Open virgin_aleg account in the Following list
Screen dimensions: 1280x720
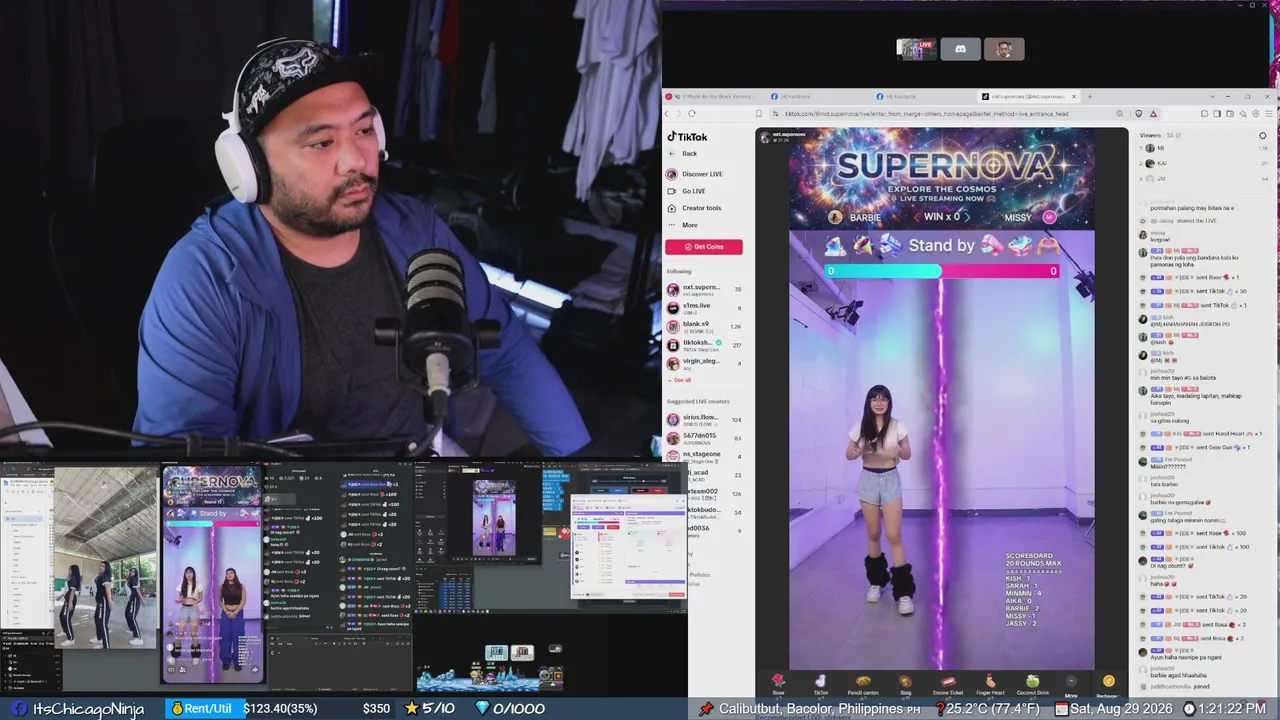704,363
